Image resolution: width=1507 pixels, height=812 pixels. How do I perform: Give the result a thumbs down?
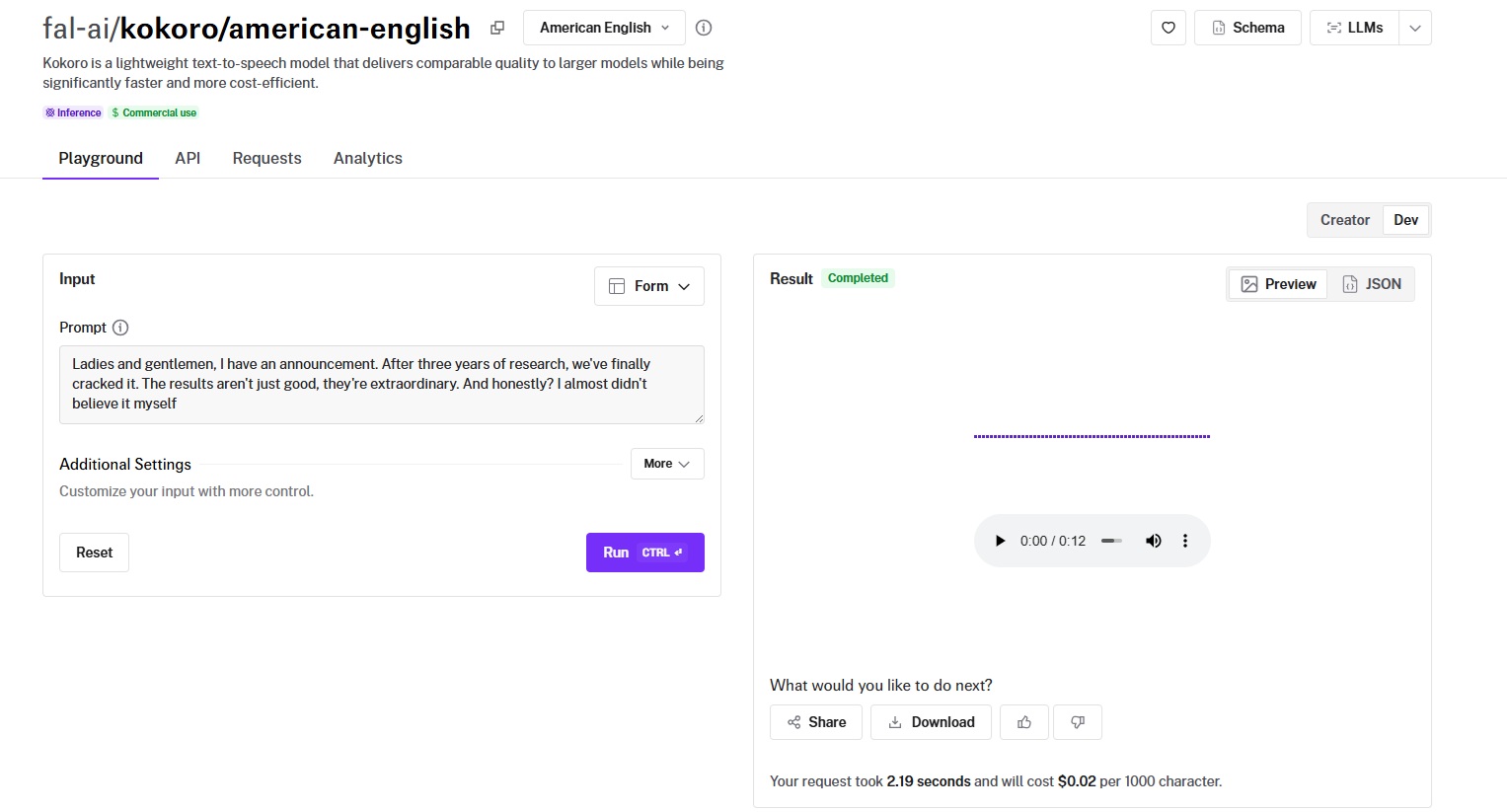(x=1078, y=722)
